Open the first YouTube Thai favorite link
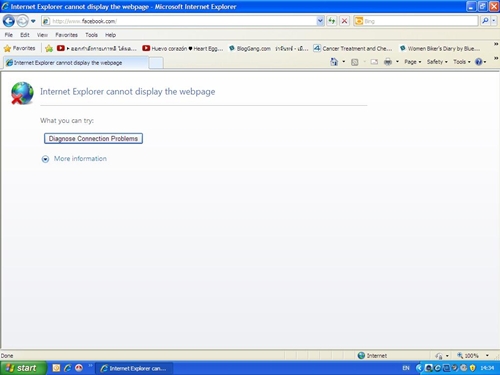The width and height of the screenshot is (500, 375). click(x=97, y=48)
